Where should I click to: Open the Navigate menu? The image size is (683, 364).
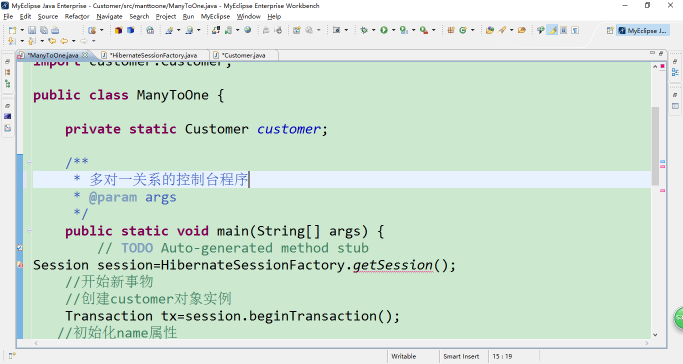pos(109,17)
